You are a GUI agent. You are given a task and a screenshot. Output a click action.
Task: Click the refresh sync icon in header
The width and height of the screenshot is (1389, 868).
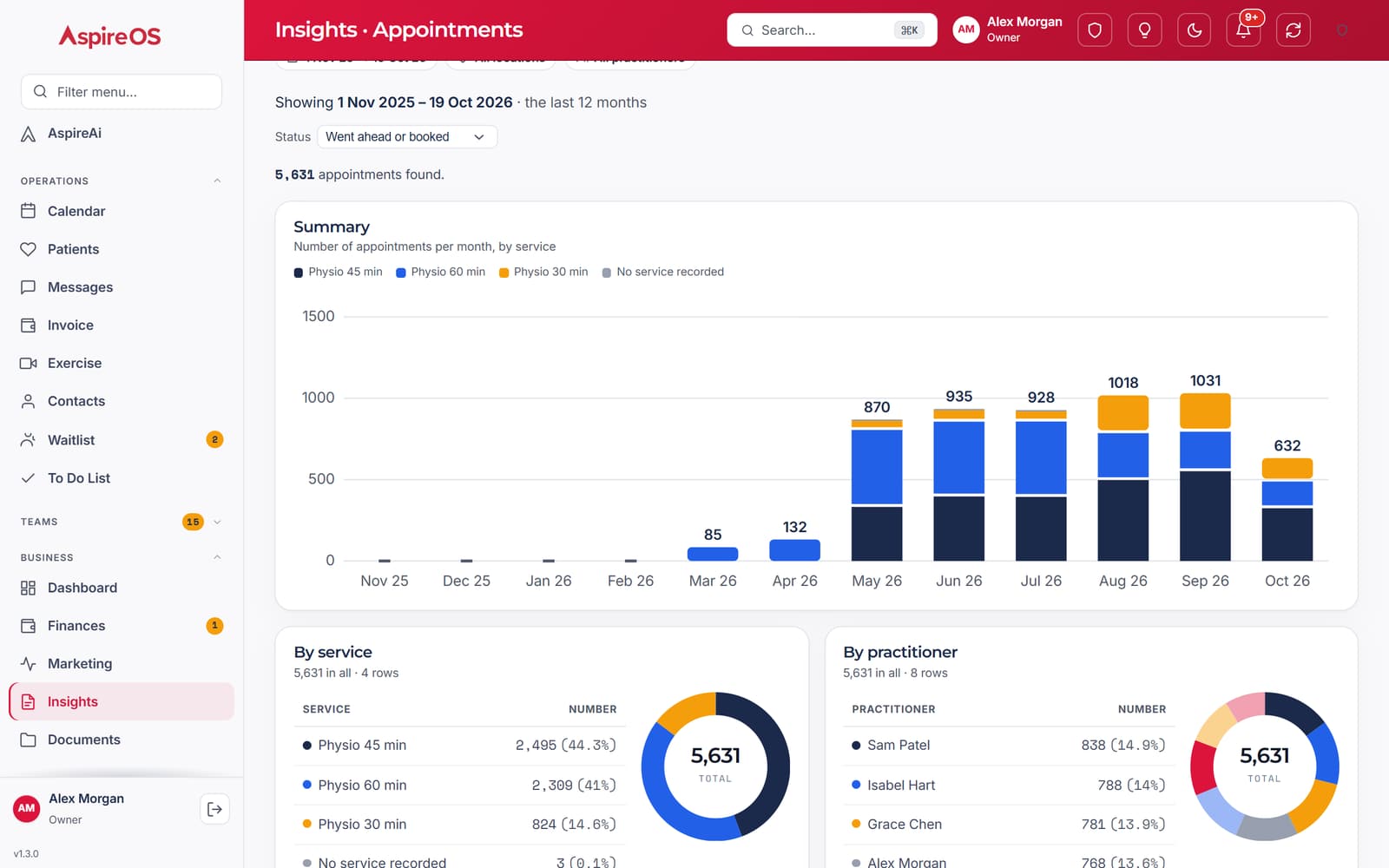click(x=1294, y=30)
